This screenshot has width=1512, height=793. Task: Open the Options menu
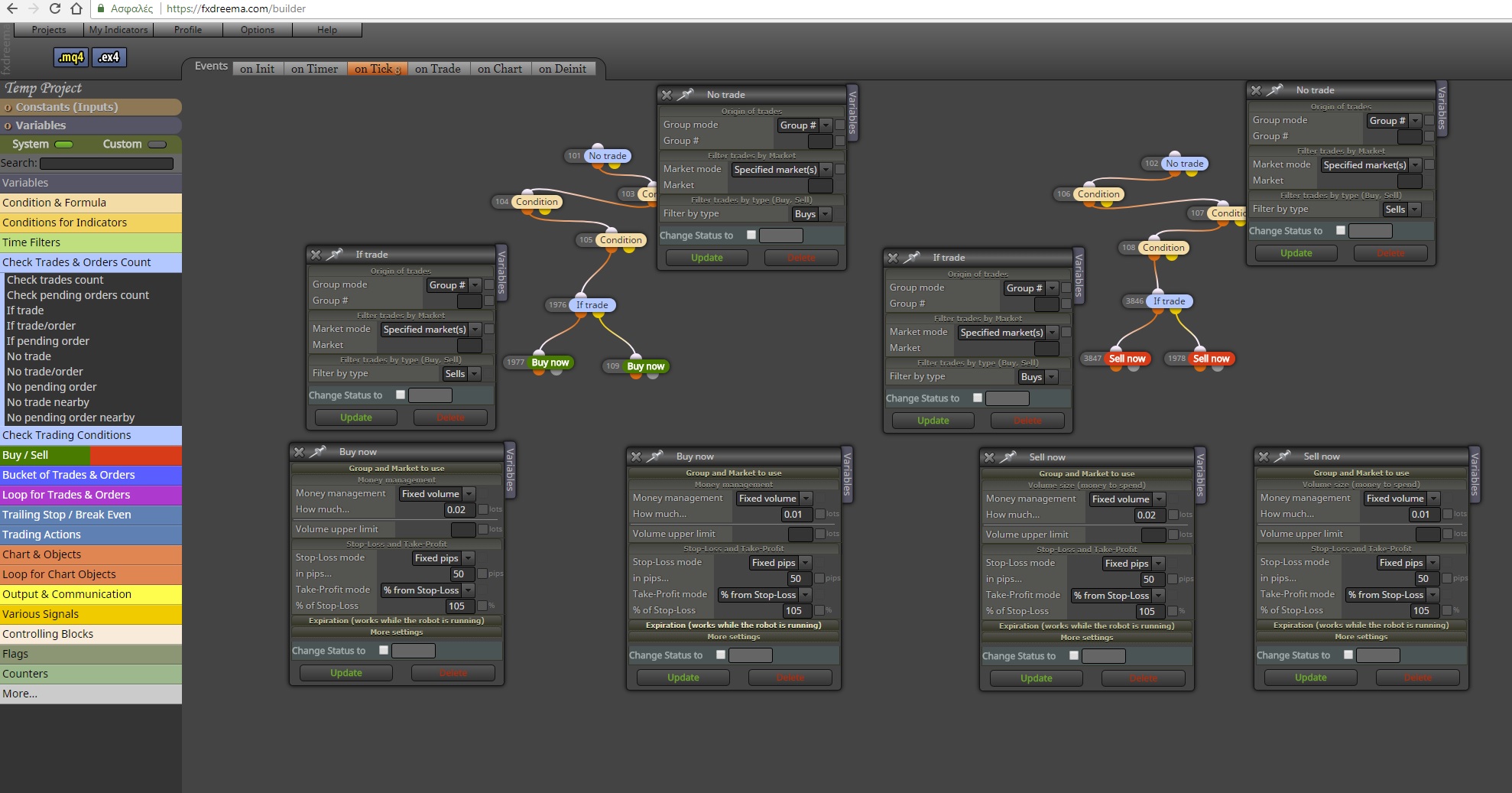(258, 30)
